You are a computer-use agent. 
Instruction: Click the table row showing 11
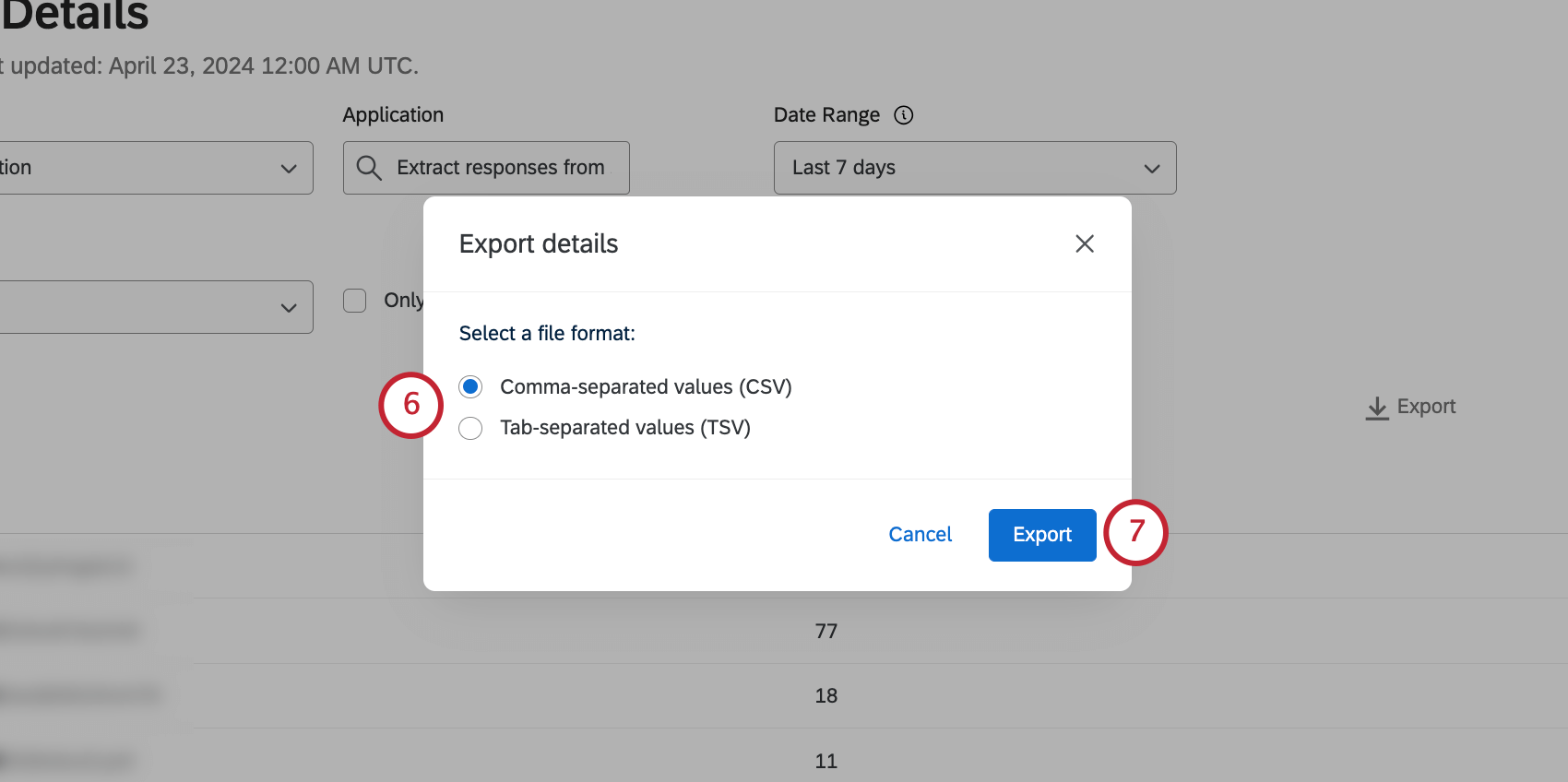pyautogui.click(x=826, y=761)
